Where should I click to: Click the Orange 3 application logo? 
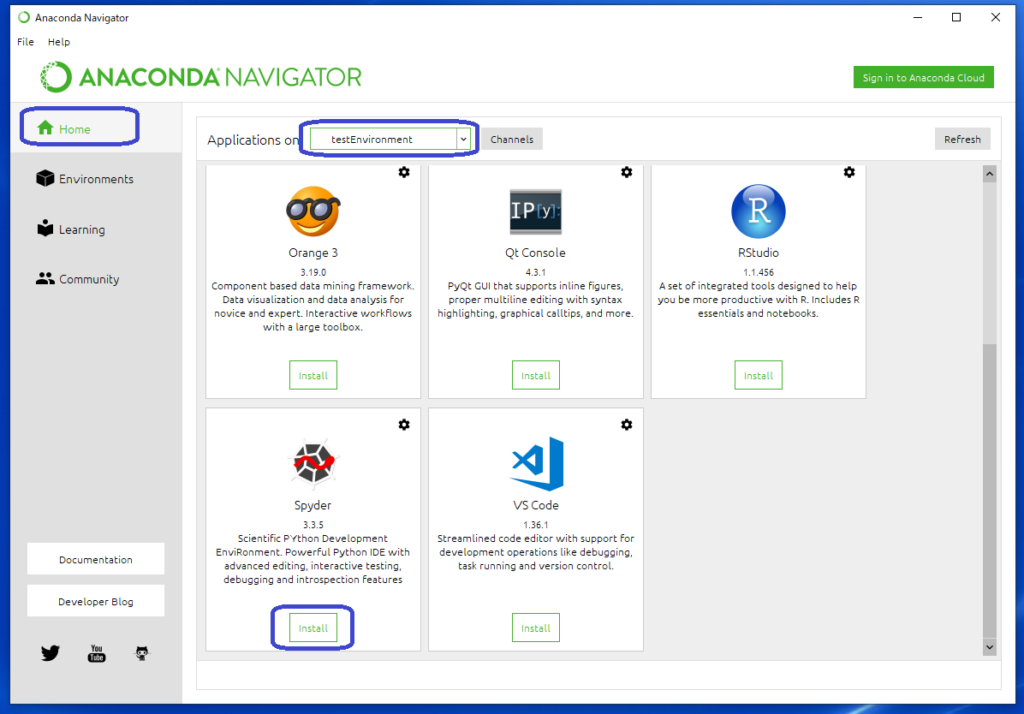tap(313, 211)
